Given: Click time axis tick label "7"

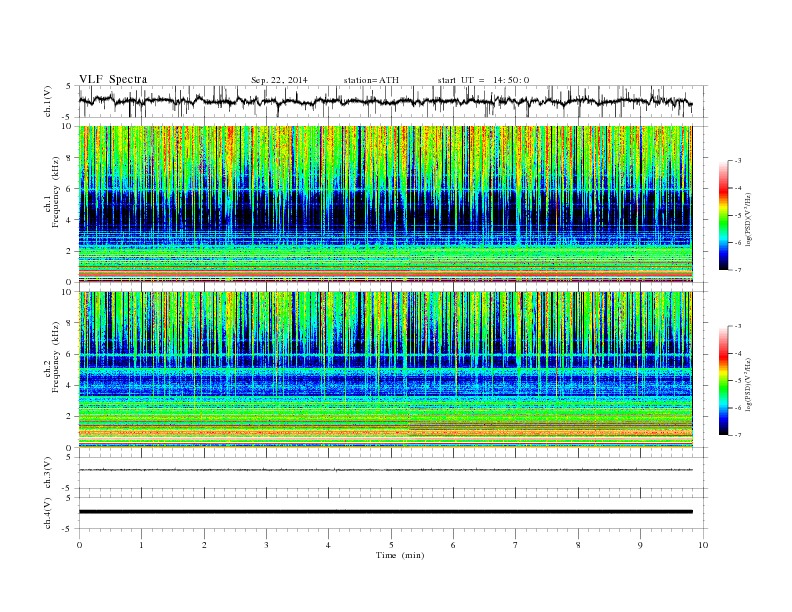Looking at the screenshot, I should [516, 545].
